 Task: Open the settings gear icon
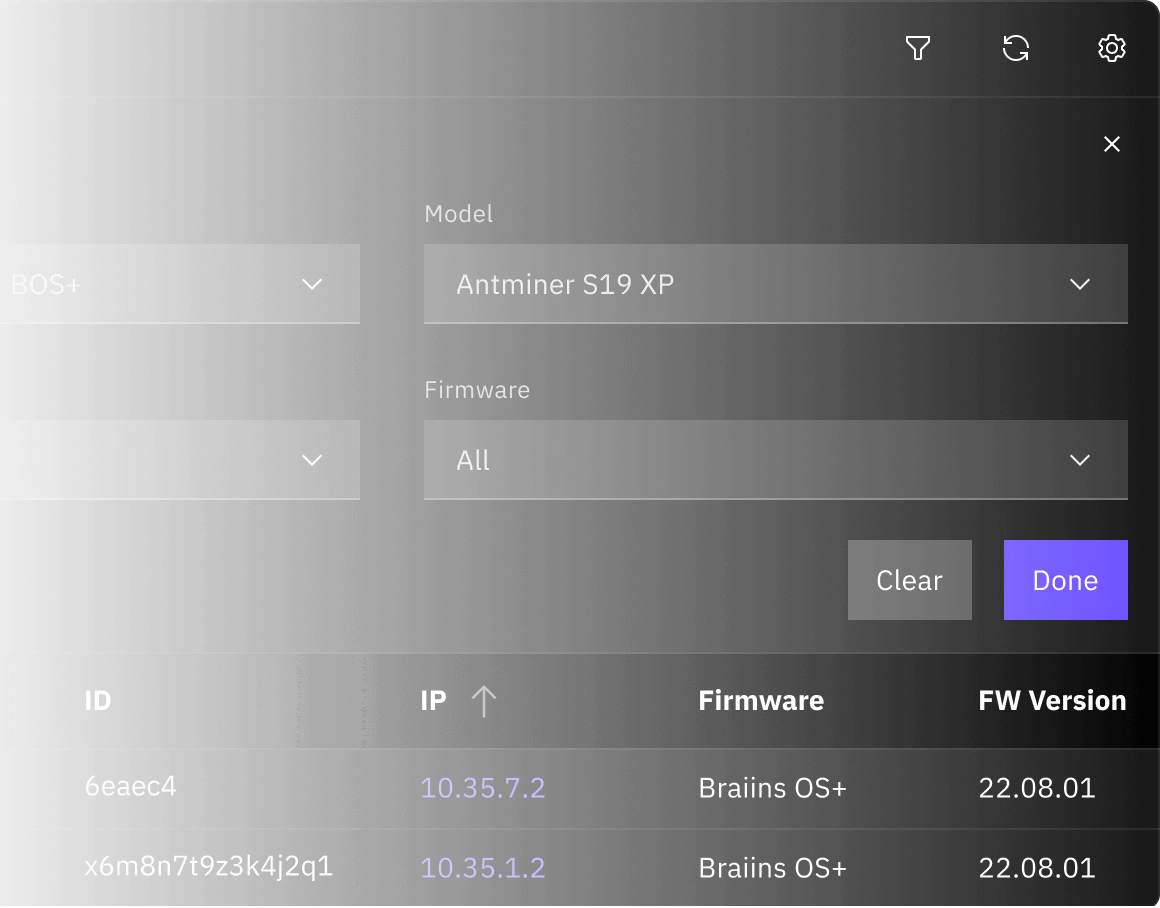pos(1112,48)
